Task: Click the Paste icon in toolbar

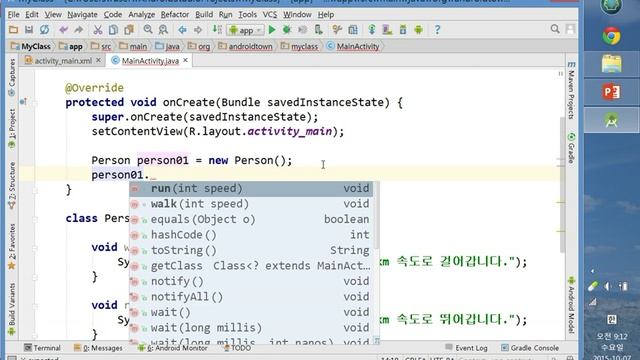Action: pos(129,30)
